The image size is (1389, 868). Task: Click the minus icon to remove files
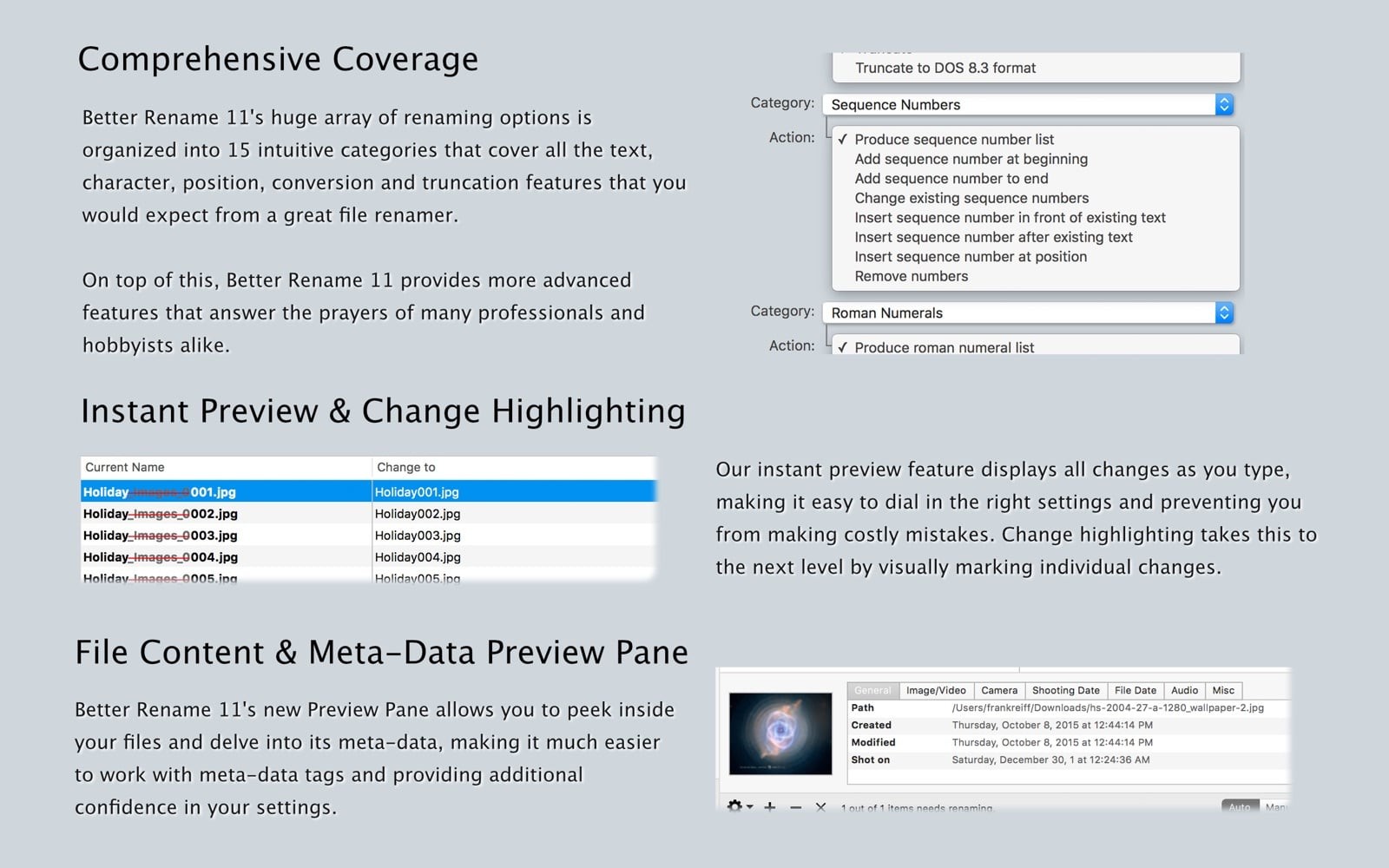pyautogui.click(x=796, y=807)
